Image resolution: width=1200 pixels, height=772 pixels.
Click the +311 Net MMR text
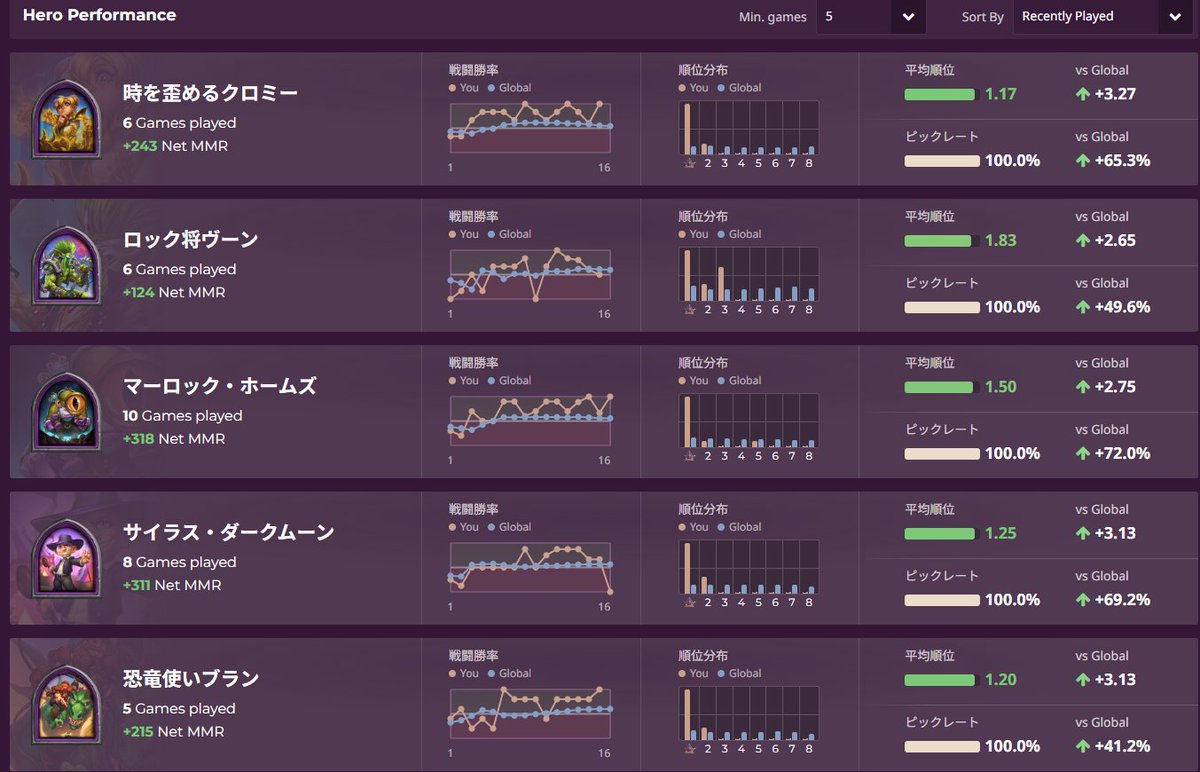[x=172, y=585]
